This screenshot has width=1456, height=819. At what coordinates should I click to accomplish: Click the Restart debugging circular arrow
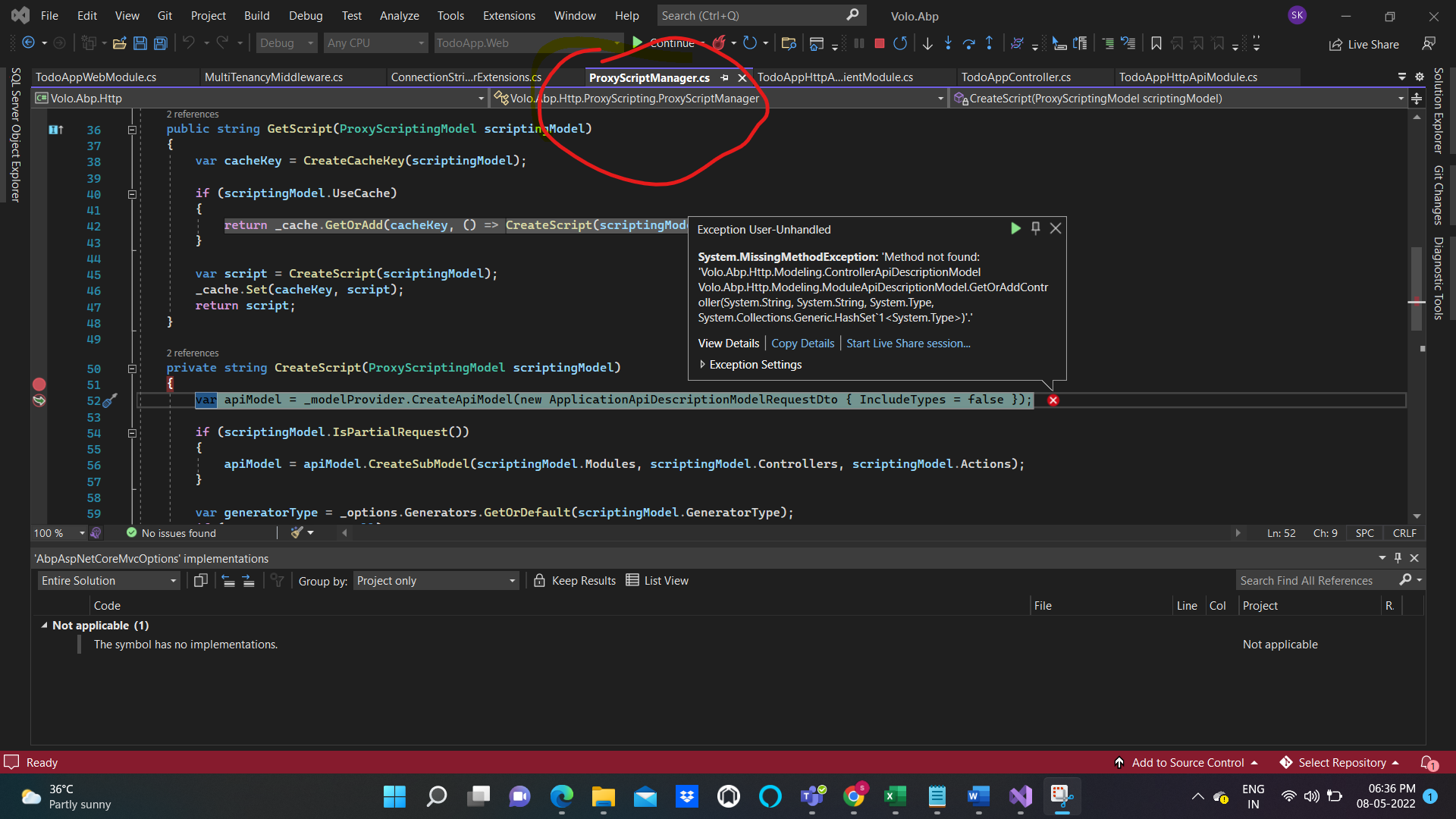[900, 43]
